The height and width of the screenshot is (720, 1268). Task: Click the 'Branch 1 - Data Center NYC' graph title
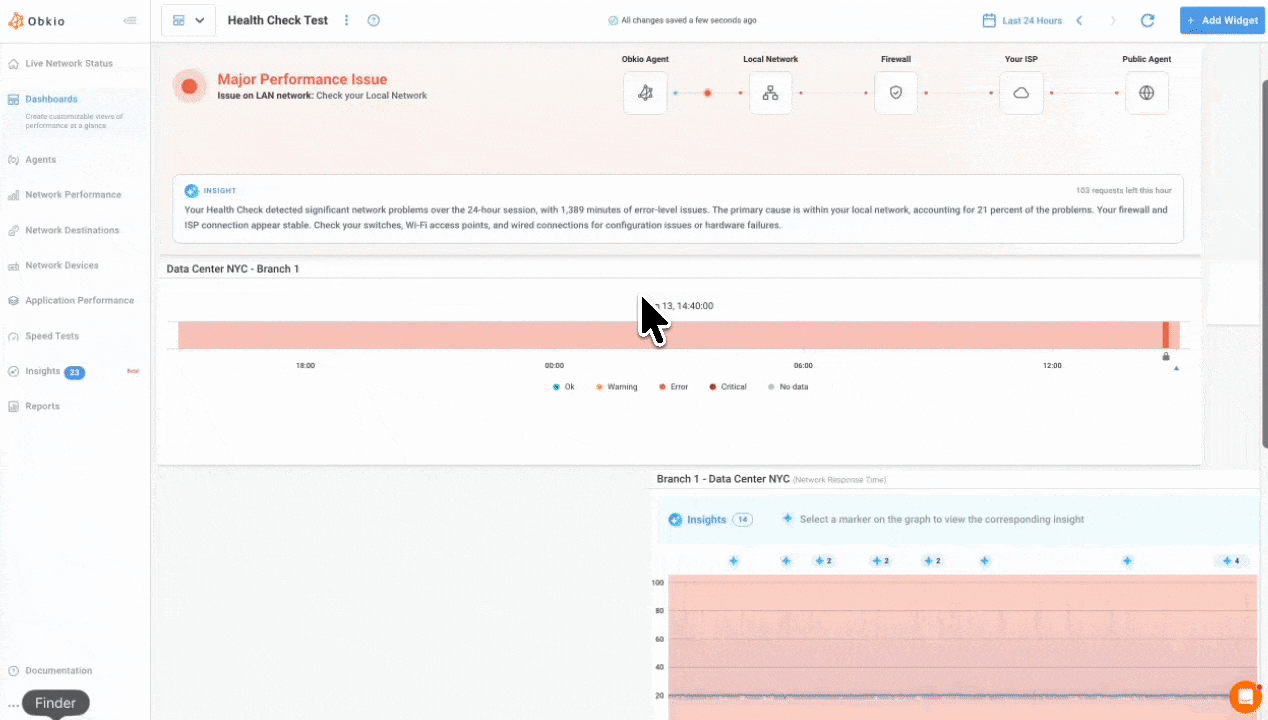pos(723,479)
